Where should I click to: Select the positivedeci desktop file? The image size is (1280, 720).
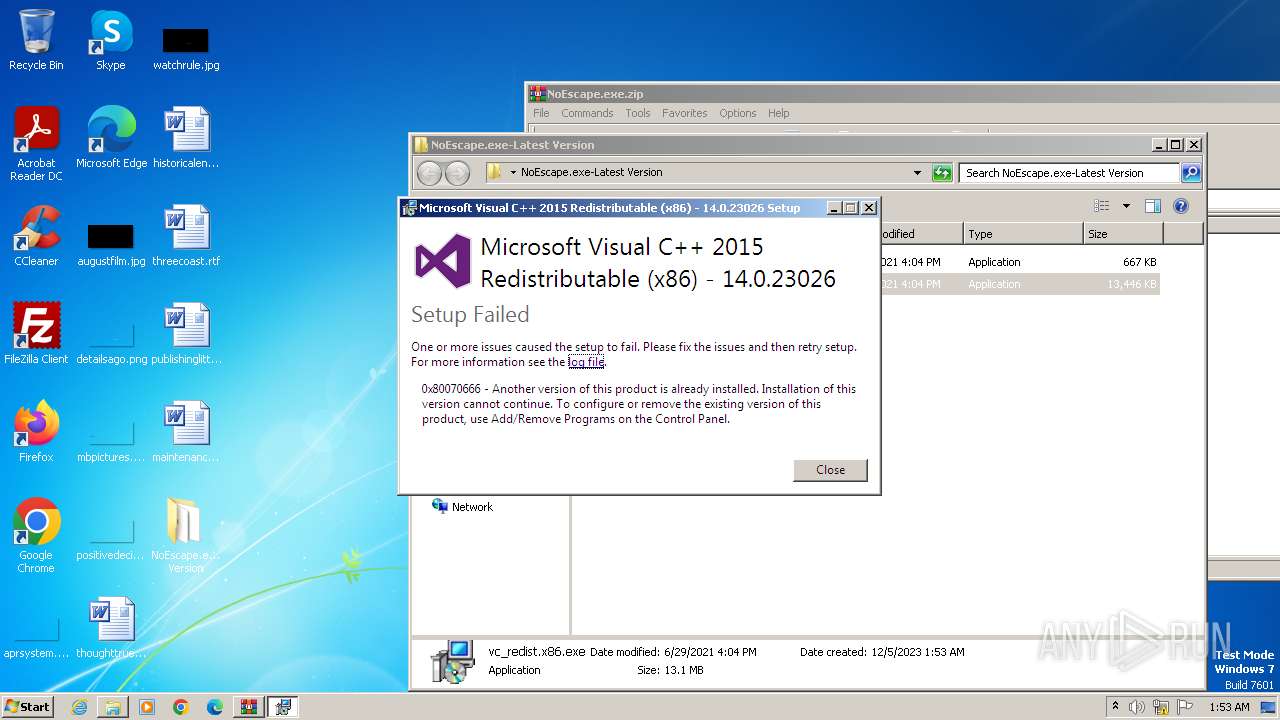pyautogui.click(x=111, y=539)
